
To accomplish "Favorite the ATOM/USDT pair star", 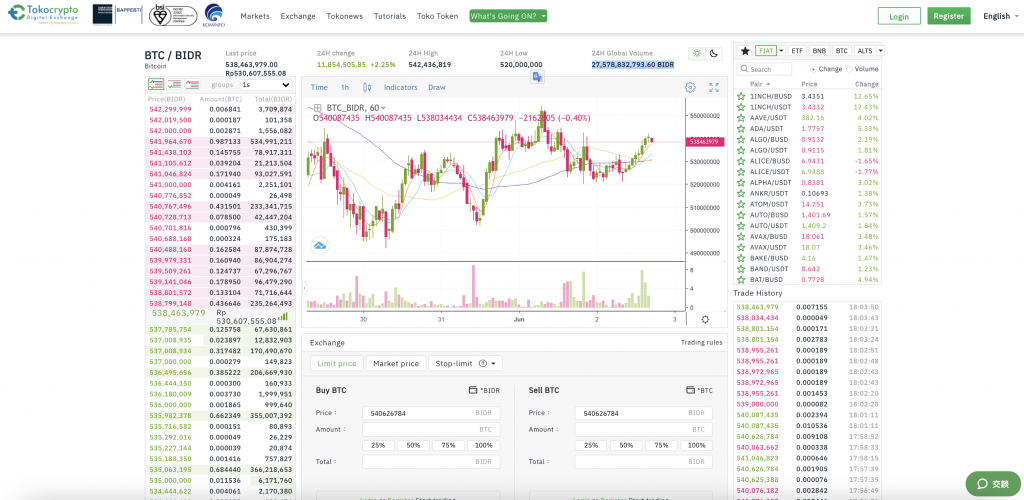I will (x=741, y=204).
